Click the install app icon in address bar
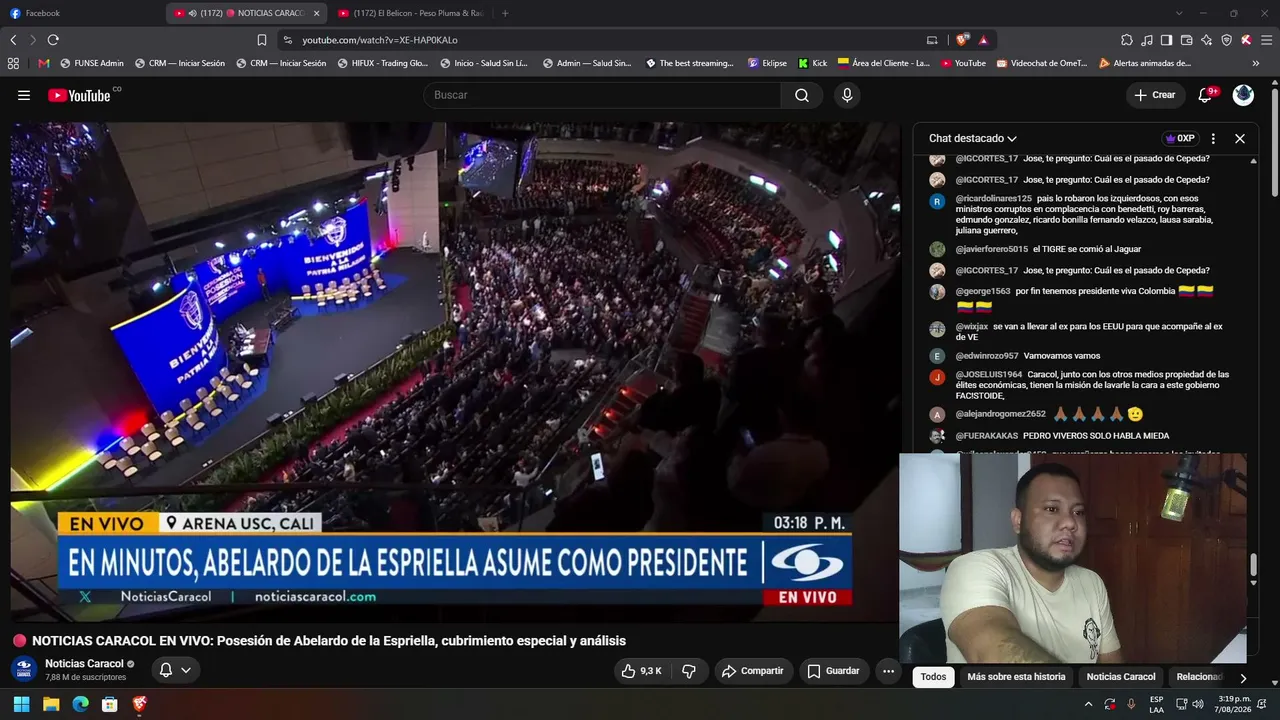 pos(932,40)
